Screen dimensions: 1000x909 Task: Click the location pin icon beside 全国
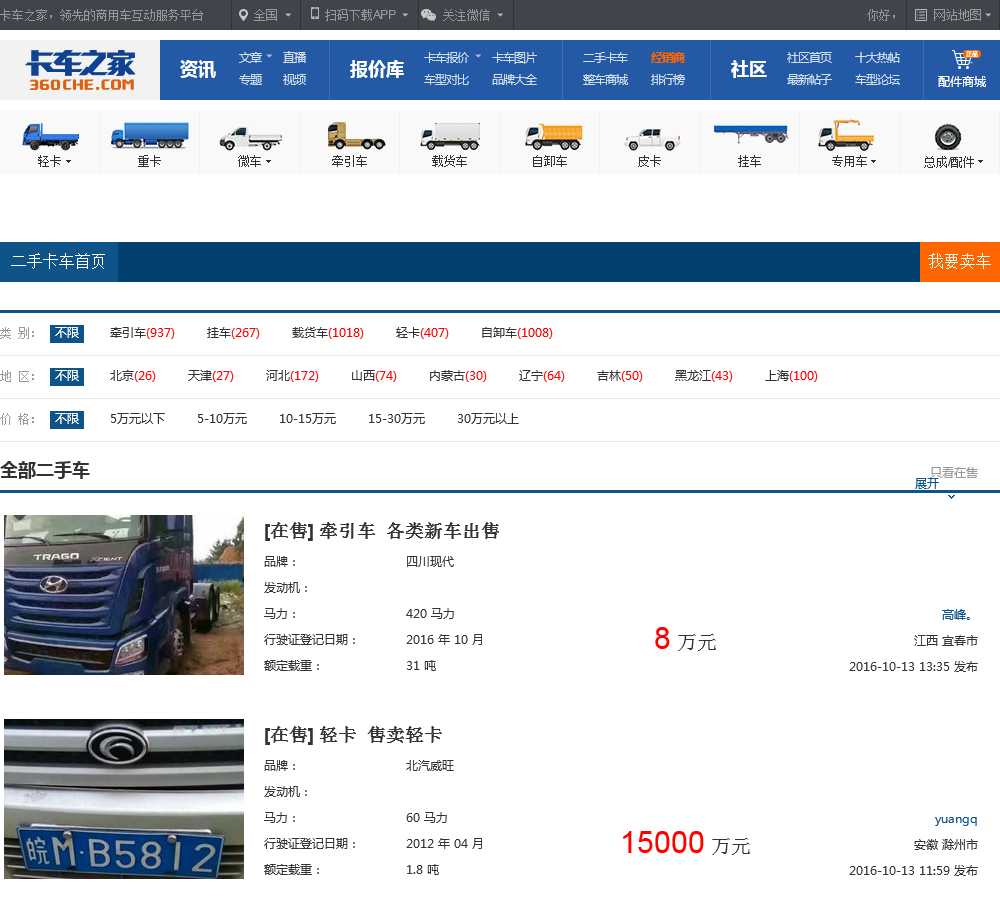(x=243, y=15)
